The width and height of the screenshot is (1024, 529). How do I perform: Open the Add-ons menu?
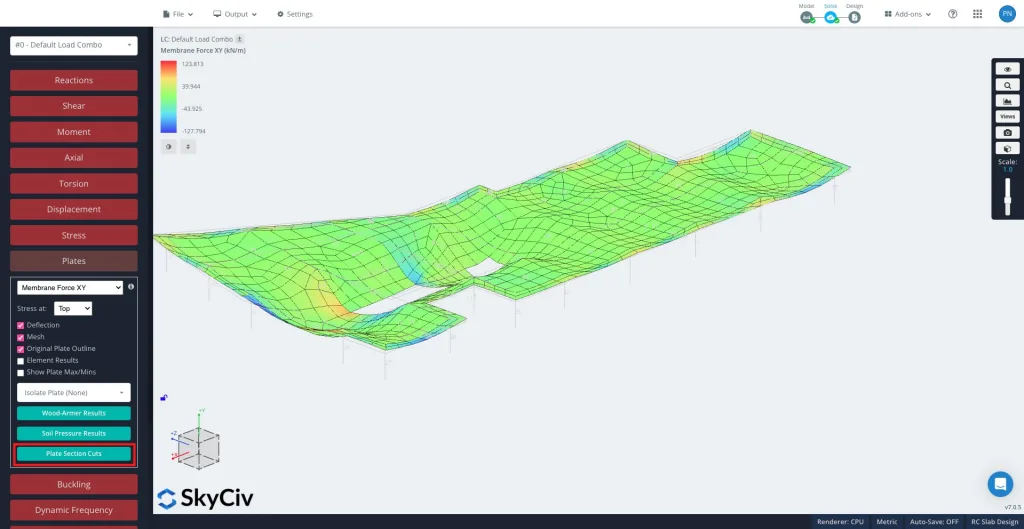pos(908,14)
